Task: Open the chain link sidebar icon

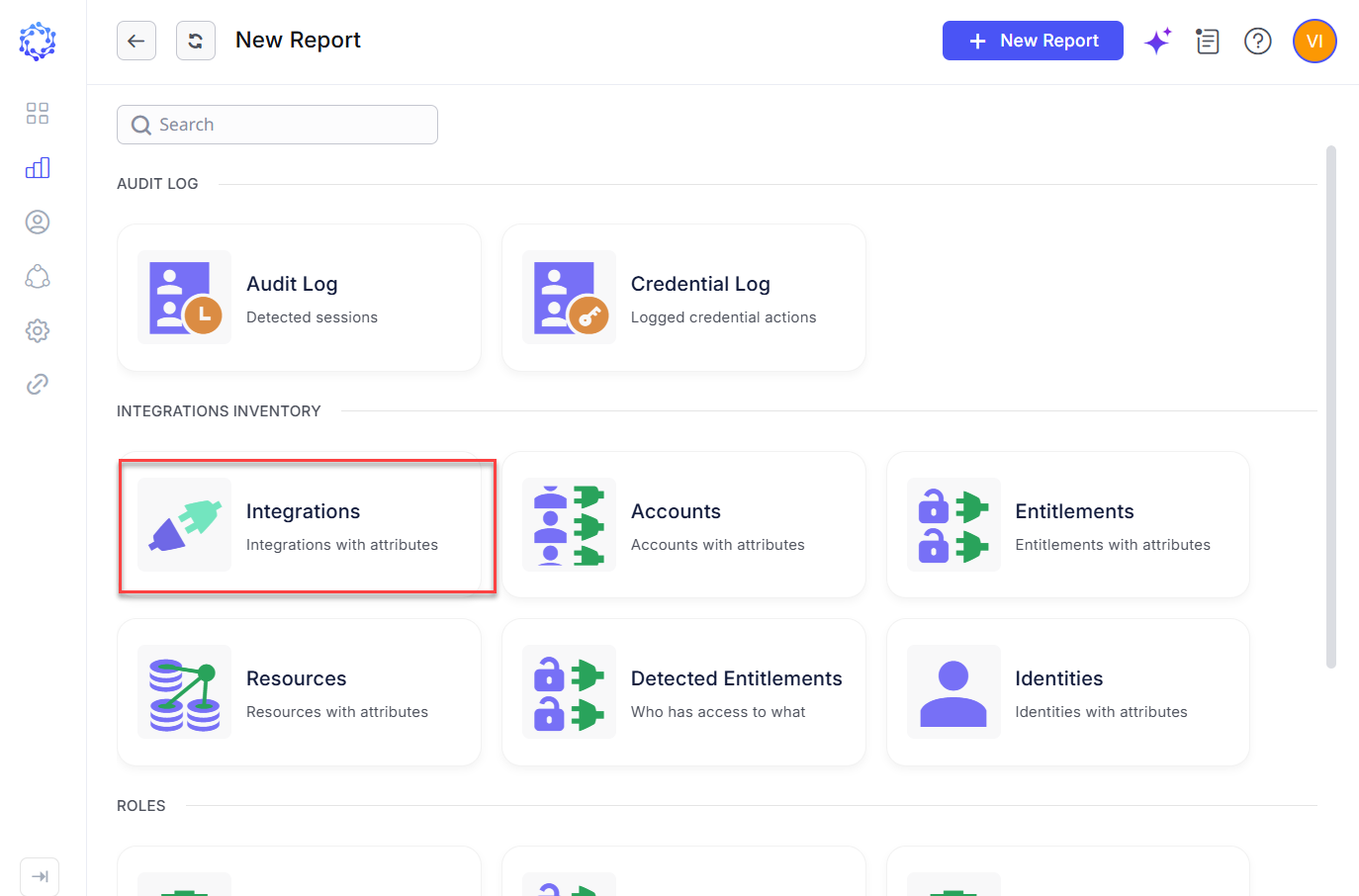Action: point(38,384)
